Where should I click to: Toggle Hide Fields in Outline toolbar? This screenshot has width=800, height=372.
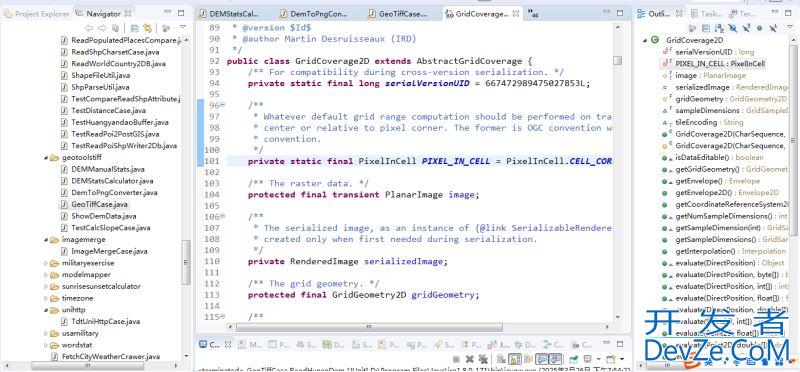pos(733,28)
